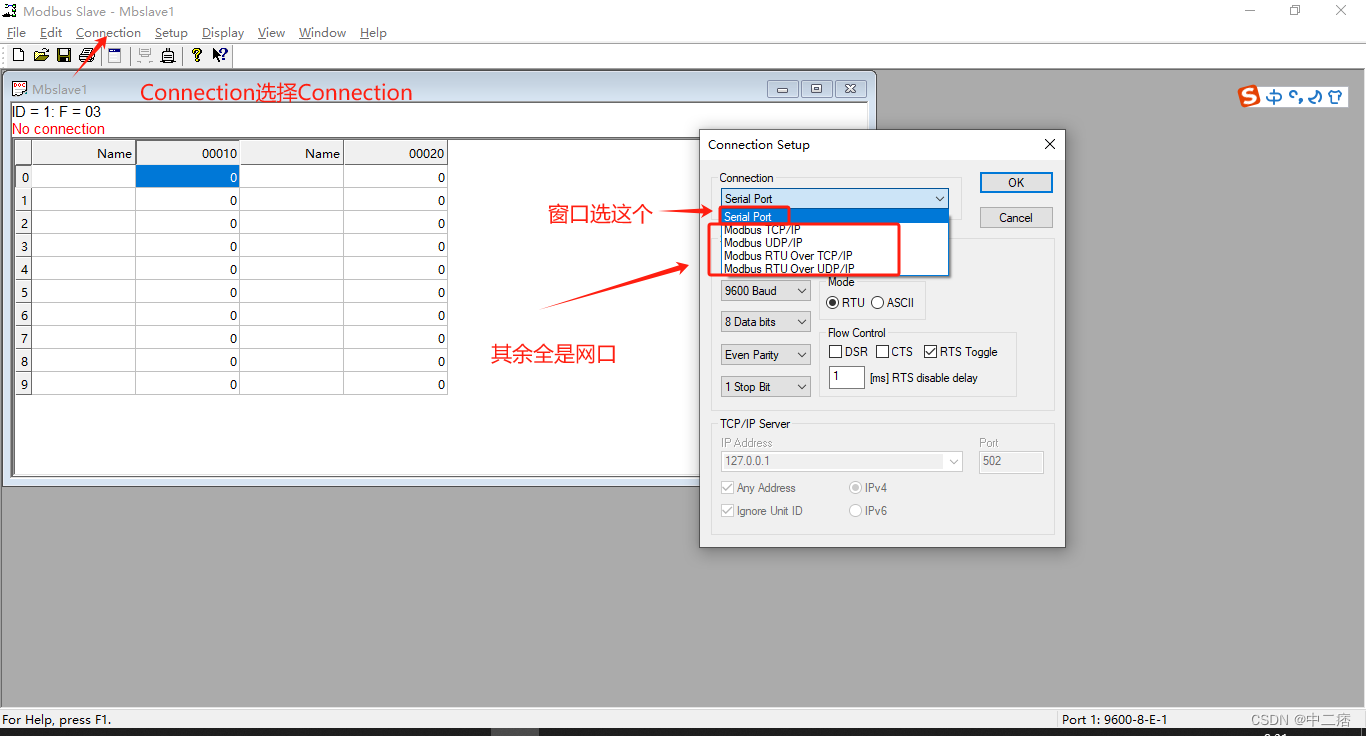Choose Modbus RTU Over TCP/IP option

[x=834, y=256]
